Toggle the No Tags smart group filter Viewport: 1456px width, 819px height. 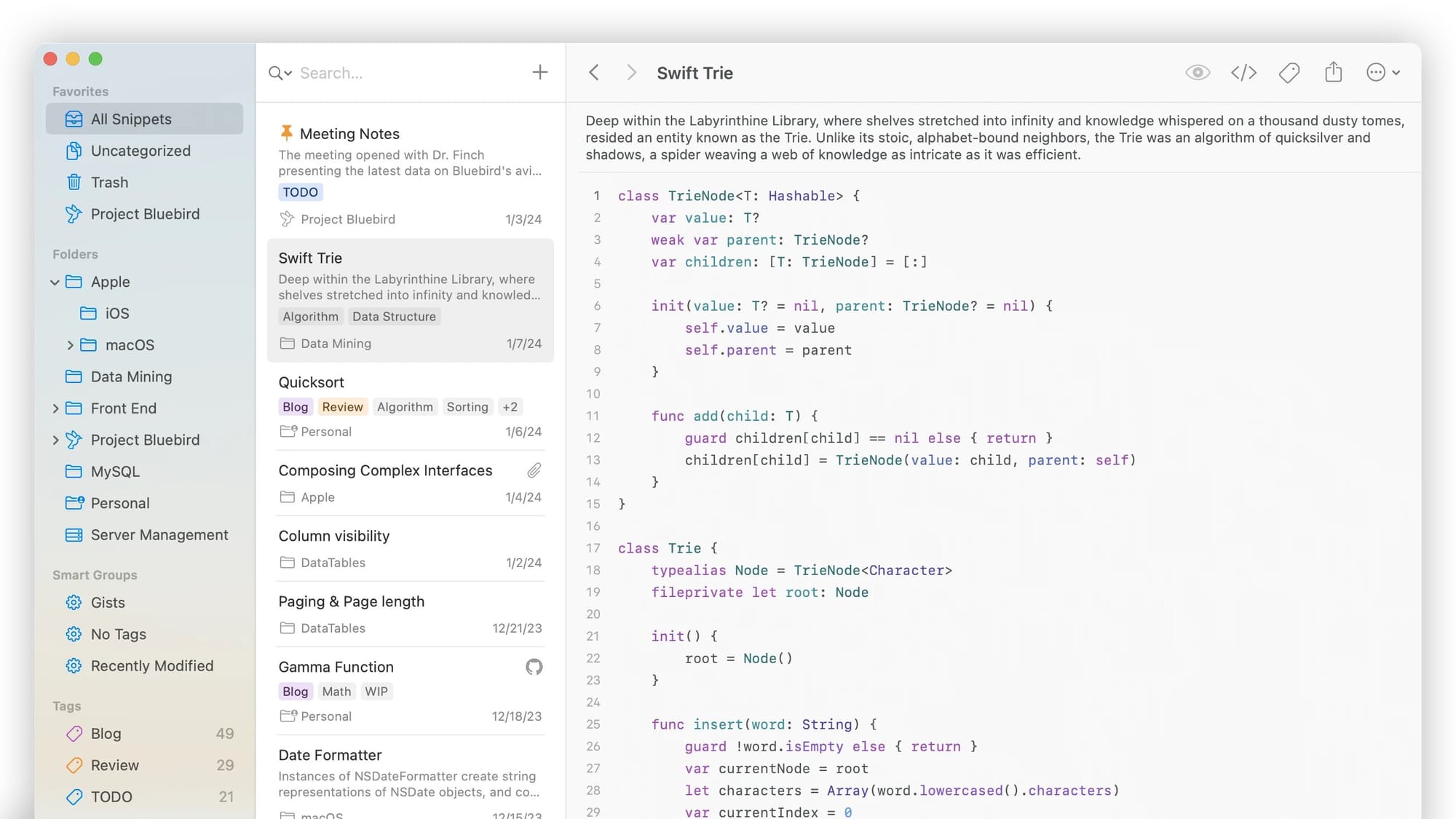pyautogui.click(x=118, y=633)
